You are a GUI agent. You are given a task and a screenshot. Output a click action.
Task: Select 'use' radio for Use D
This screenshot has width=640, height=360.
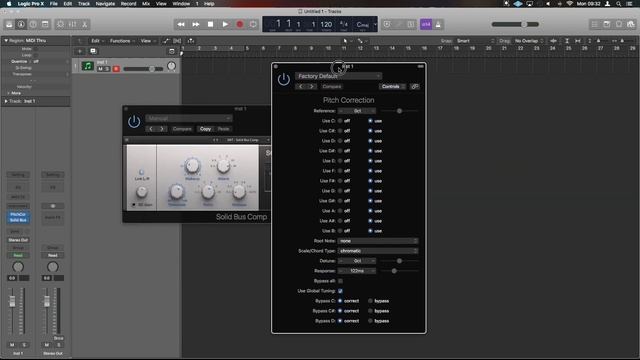[x=370, y=141]
